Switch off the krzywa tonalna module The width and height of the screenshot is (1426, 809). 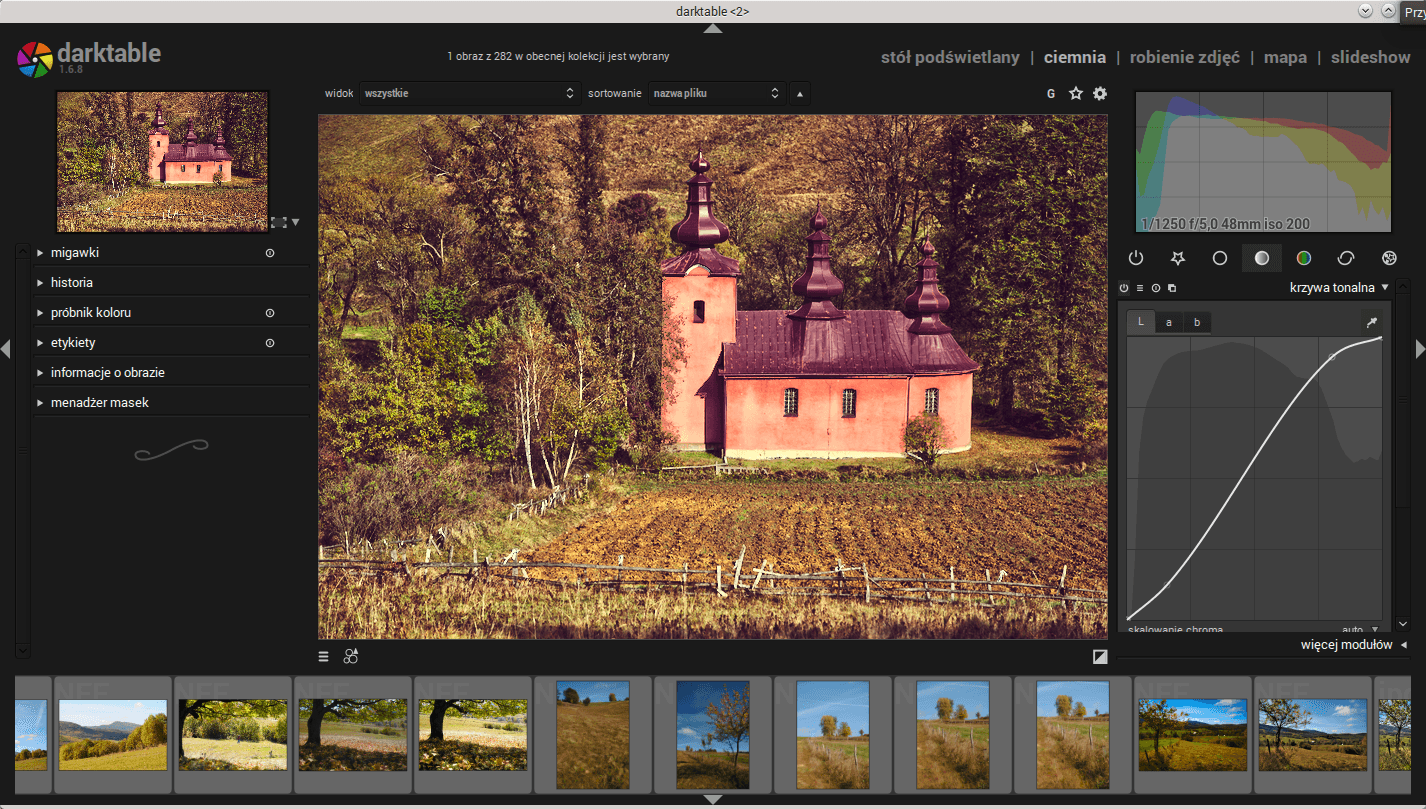[x=1124, y=288]
